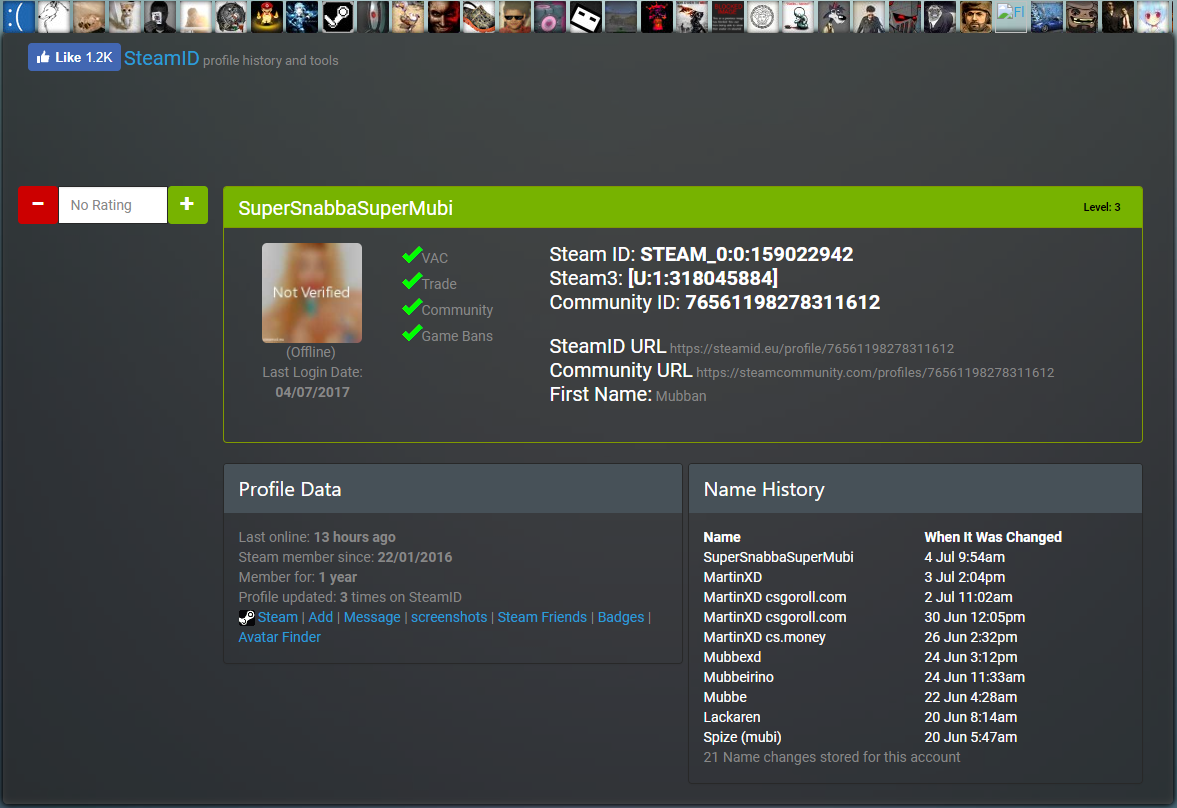
Task: Click the Lackaren name history entry
Action: click(732, 717)
